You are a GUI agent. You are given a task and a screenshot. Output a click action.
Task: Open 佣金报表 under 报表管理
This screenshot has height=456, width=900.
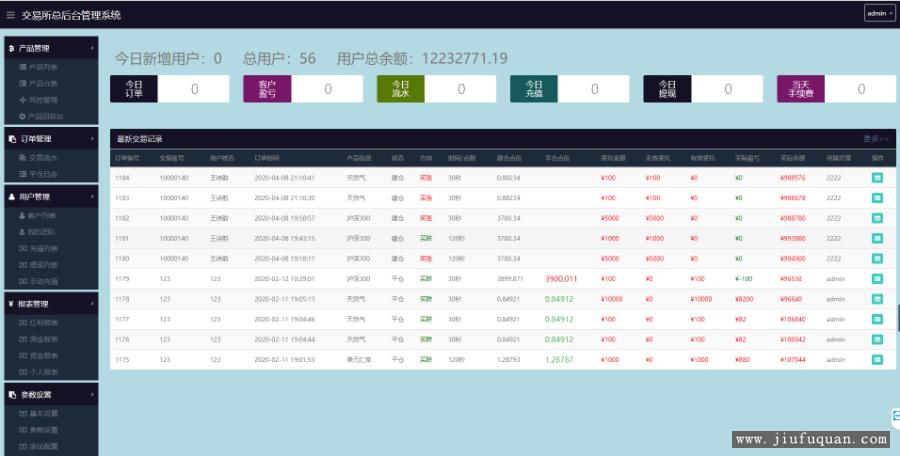[x=38, y=339]
